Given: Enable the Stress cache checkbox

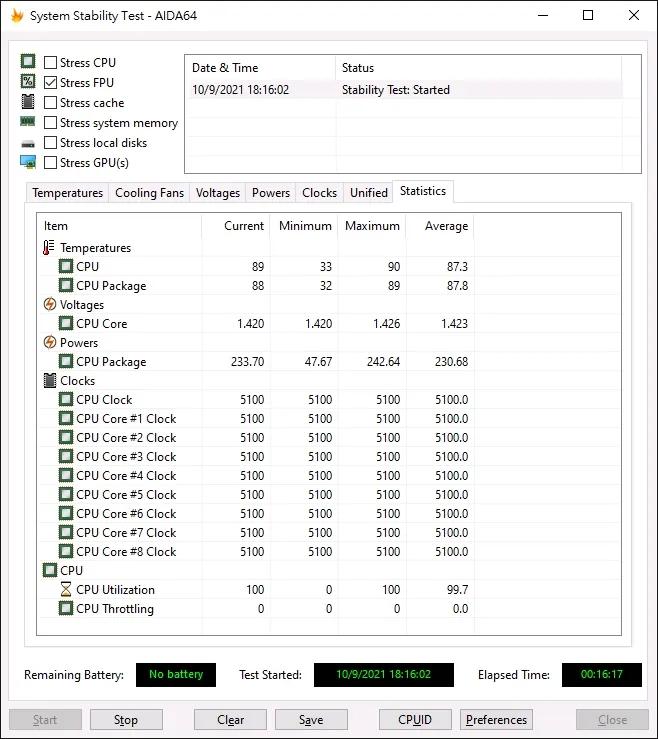Looking at the screenshot, I should click(x=50, y=102).
